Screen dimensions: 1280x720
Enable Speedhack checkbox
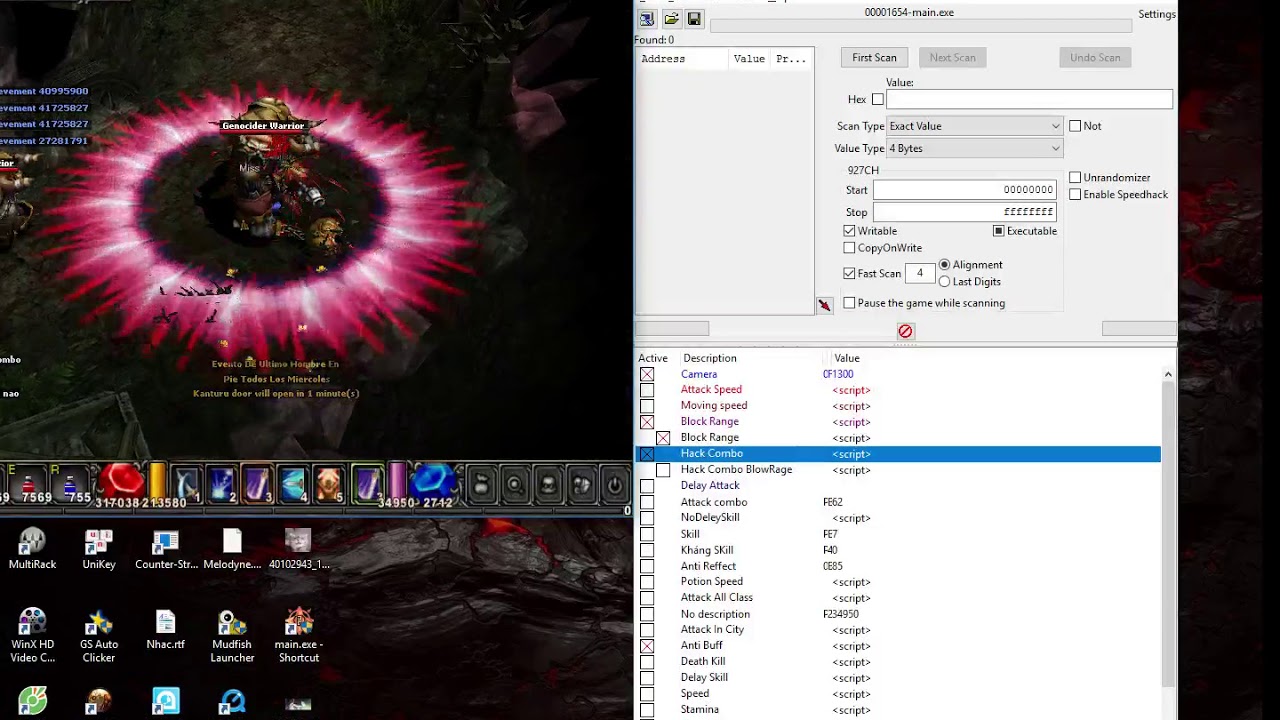[x=1075, y=194]
